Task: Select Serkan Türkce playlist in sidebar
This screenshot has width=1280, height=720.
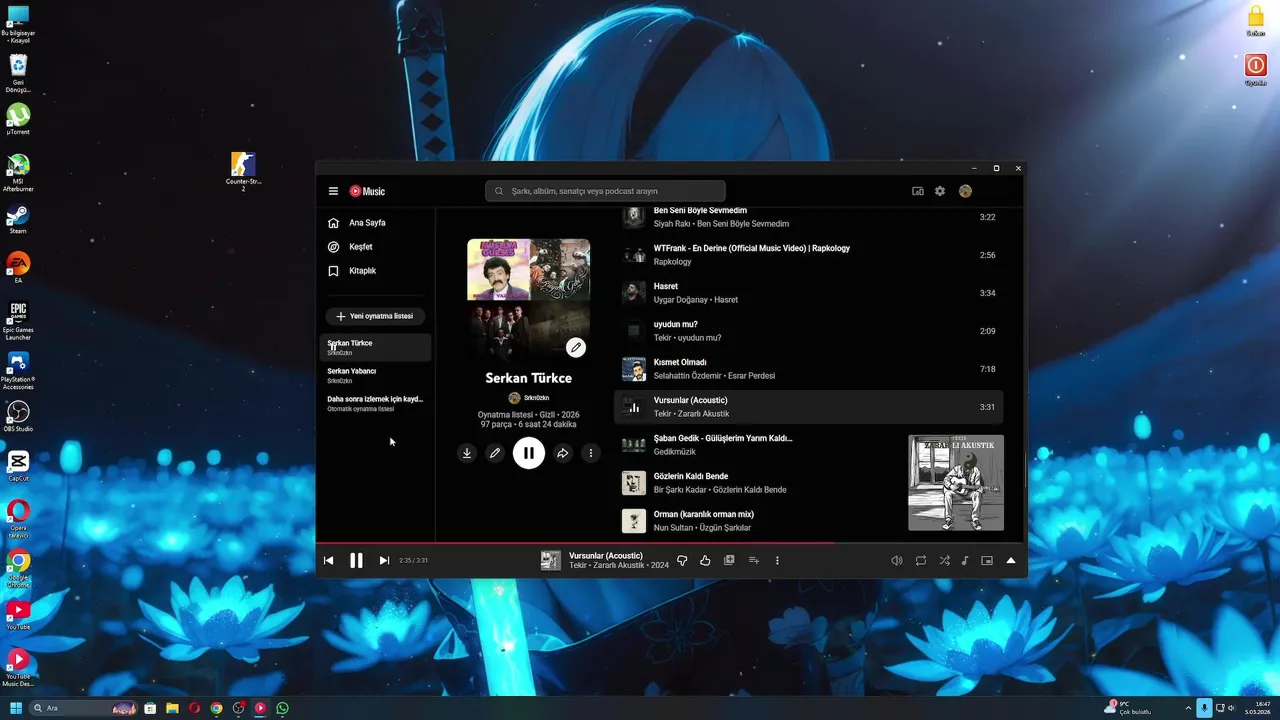Action: [x=376, y=347]
